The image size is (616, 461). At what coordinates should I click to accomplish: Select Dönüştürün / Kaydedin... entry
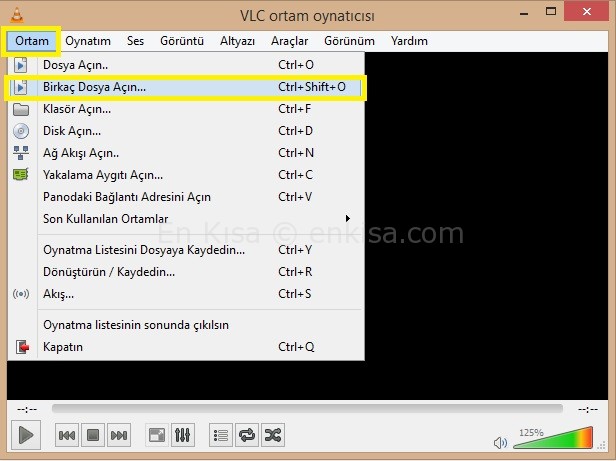185,272
